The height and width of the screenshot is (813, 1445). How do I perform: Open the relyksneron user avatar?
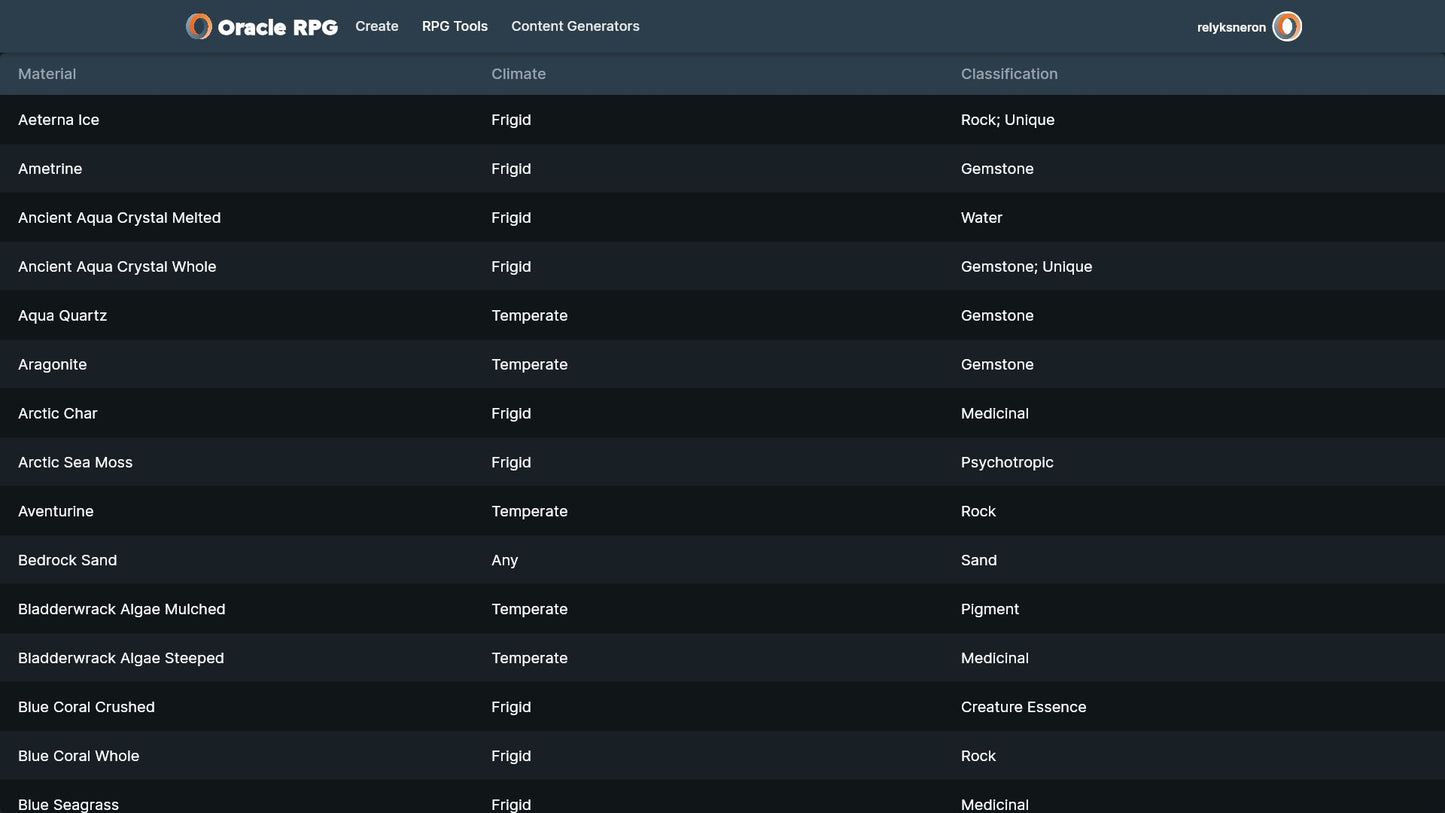tap(1287, 27)
